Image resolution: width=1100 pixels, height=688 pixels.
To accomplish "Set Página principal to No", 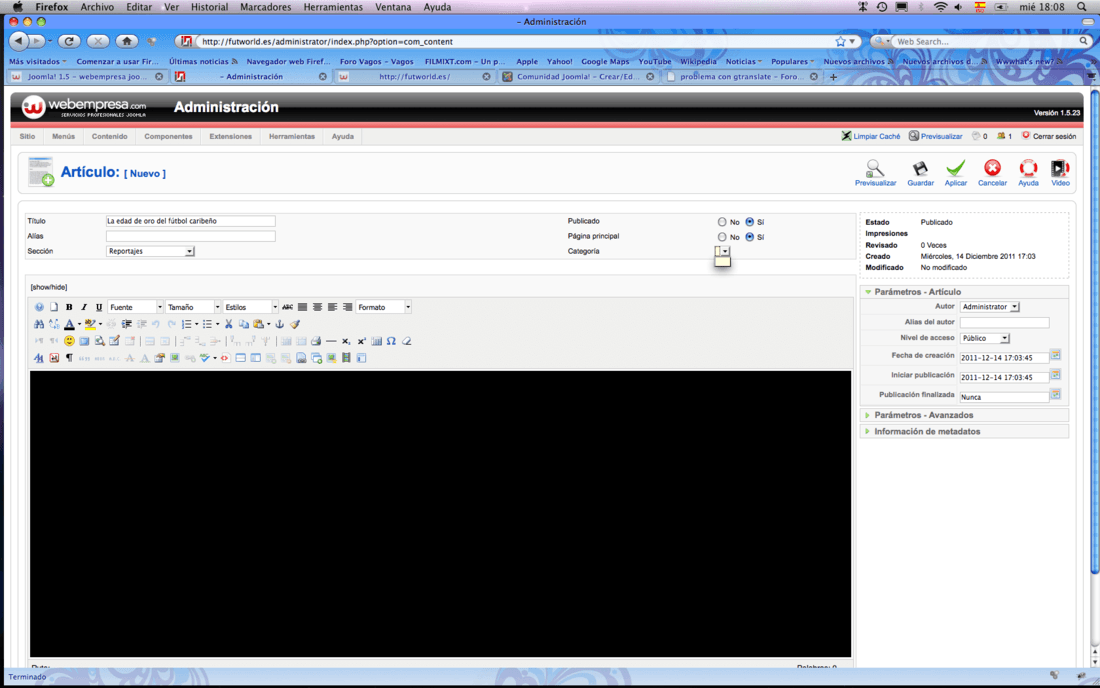I will point(722,237).
